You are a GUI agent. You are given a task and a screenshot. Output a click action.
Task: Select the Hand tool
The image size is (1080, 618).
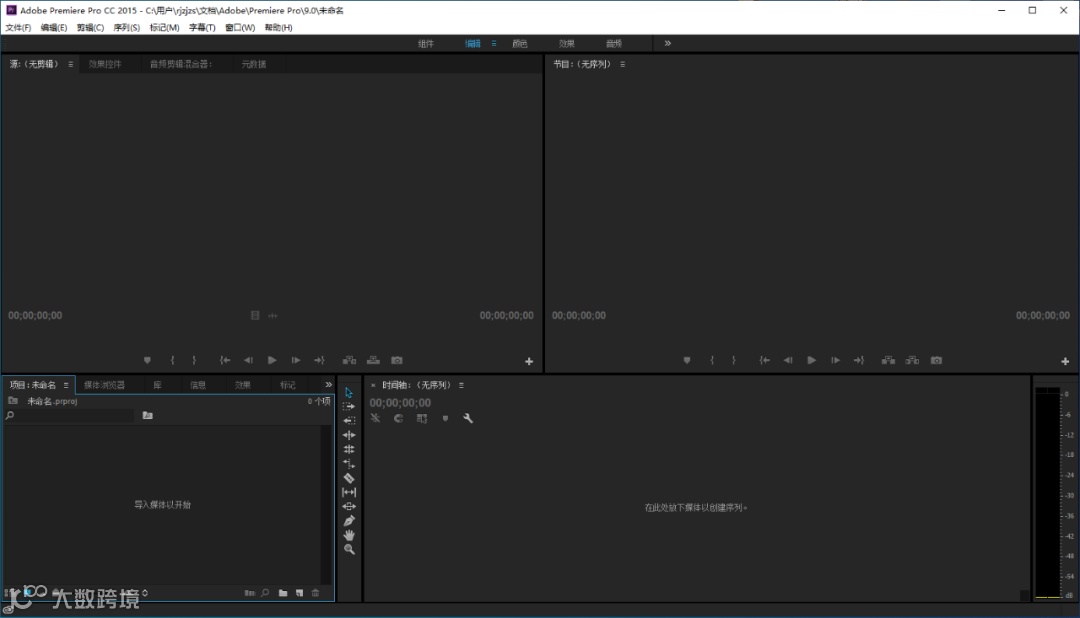(x=349, y=535)
